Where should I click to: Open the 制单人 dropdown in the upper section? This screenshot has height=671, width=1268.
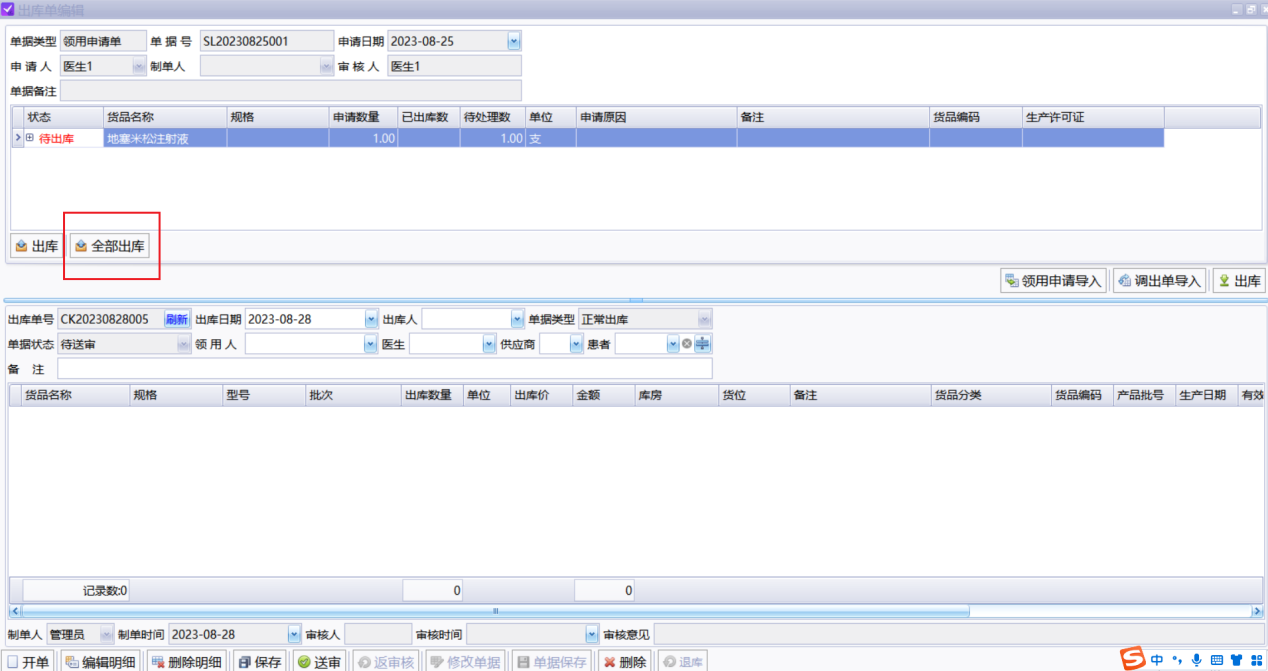pyautogui.click(x=326, y=66)
